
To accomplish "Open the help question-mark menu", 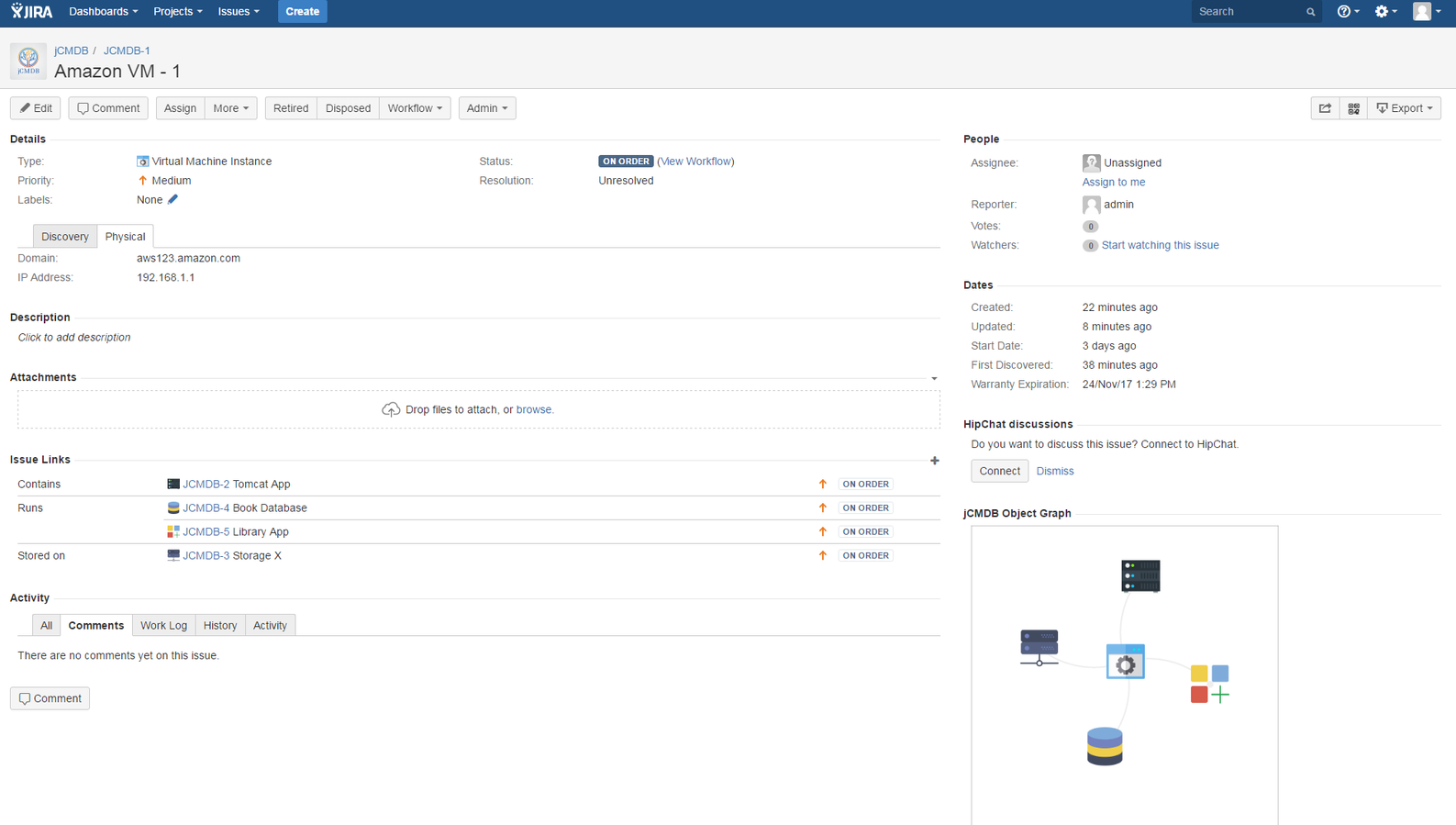I will 1348,11.
